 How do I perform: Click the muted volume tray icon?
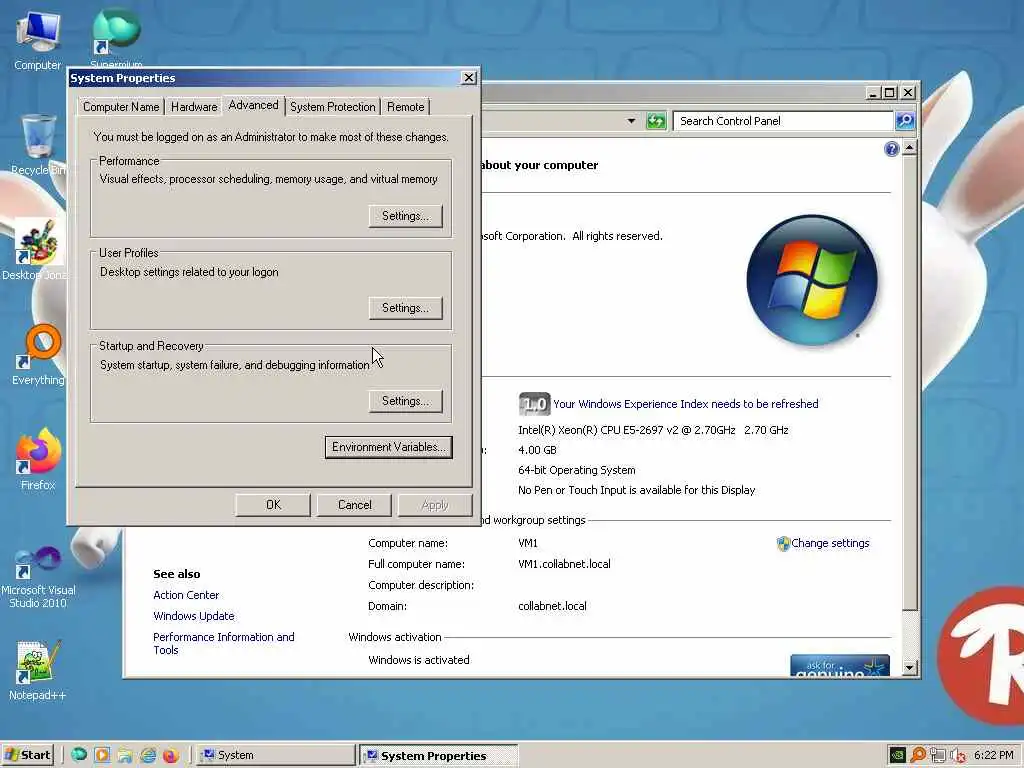pos(958,755)
